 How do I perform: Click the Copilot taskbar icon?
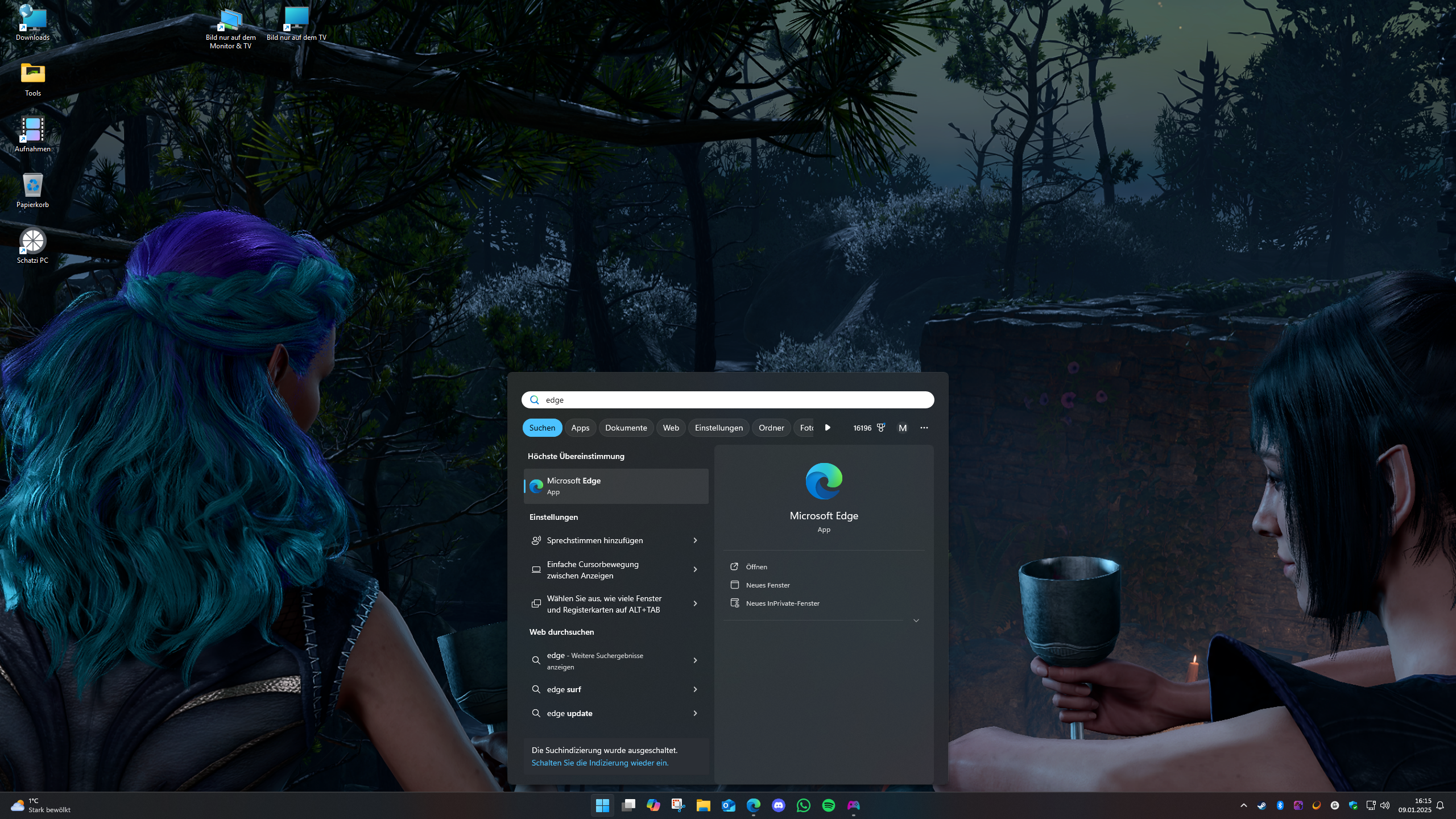[x=653, y=805]
